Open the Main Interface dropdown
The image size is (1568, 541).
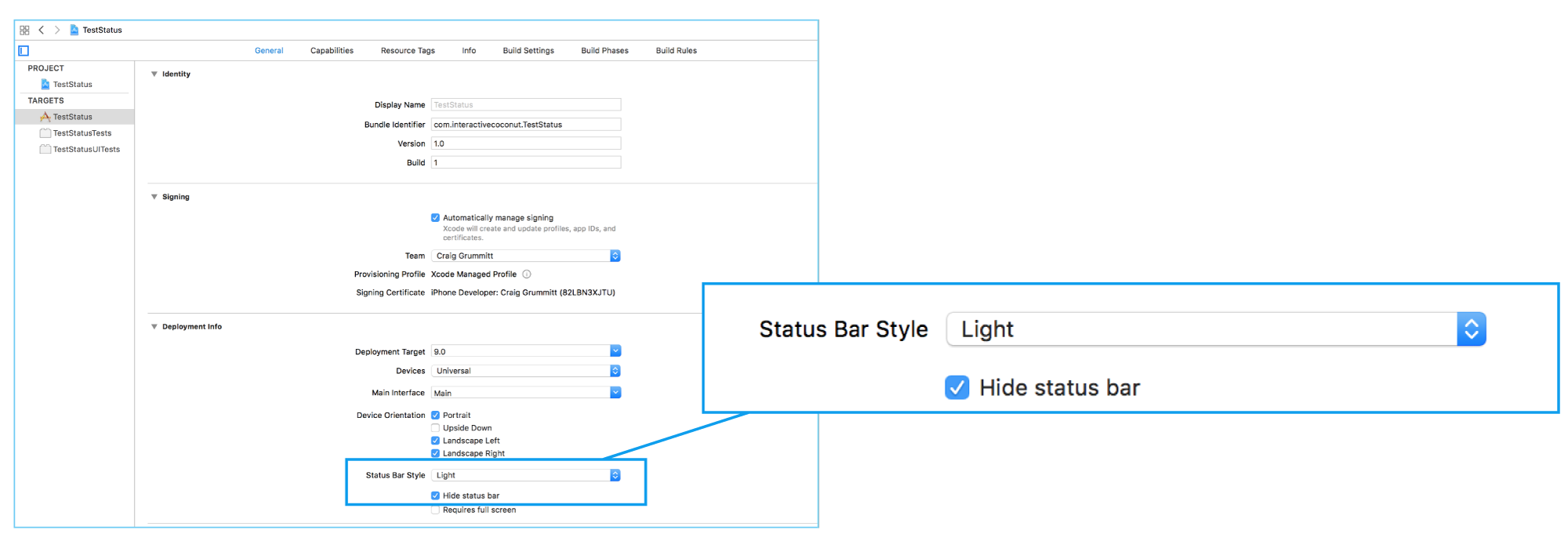point(526,393)
